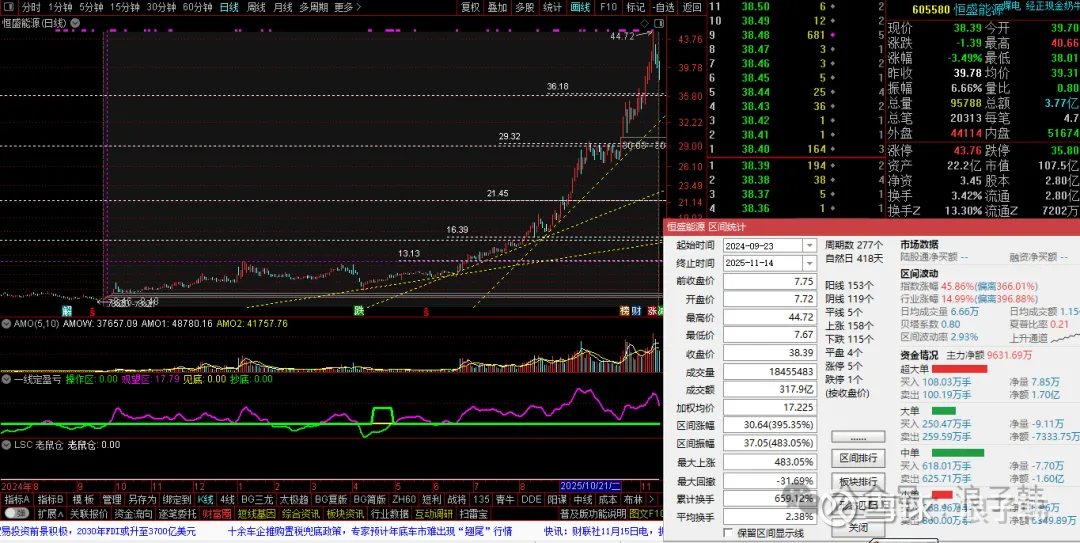Click the 管理 manage button

[x=112, y=500]
